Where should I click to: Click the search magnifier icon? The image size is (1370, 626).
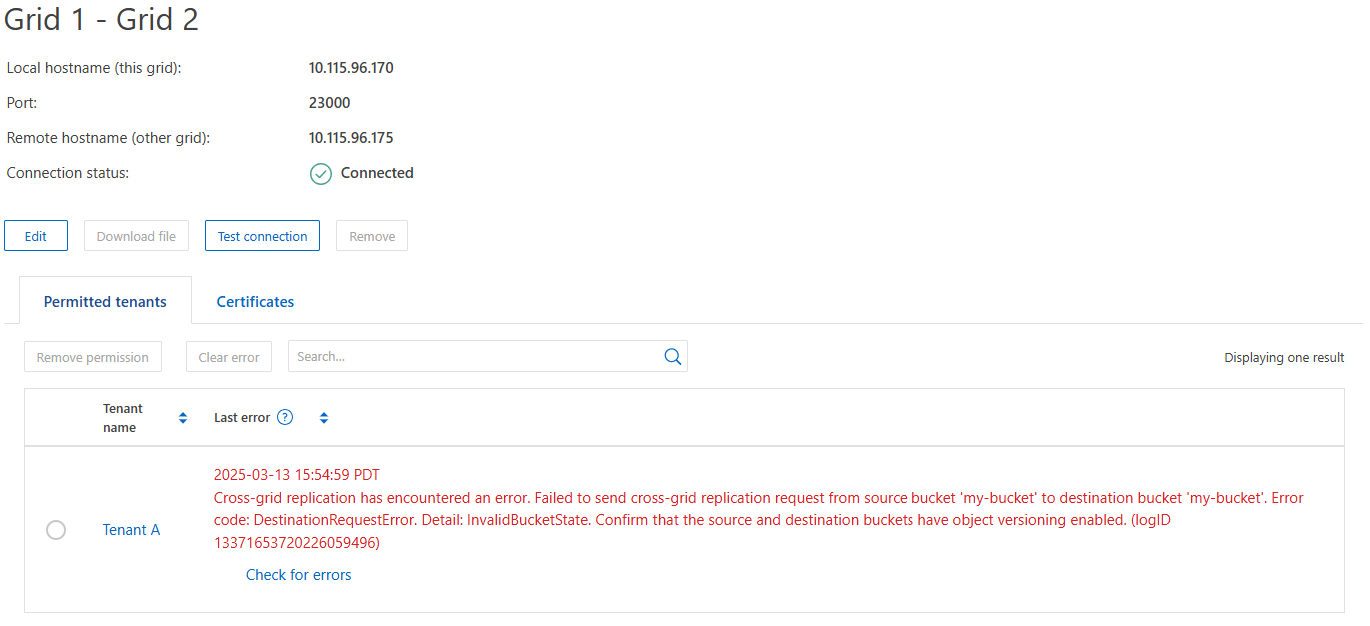point(672,357)
